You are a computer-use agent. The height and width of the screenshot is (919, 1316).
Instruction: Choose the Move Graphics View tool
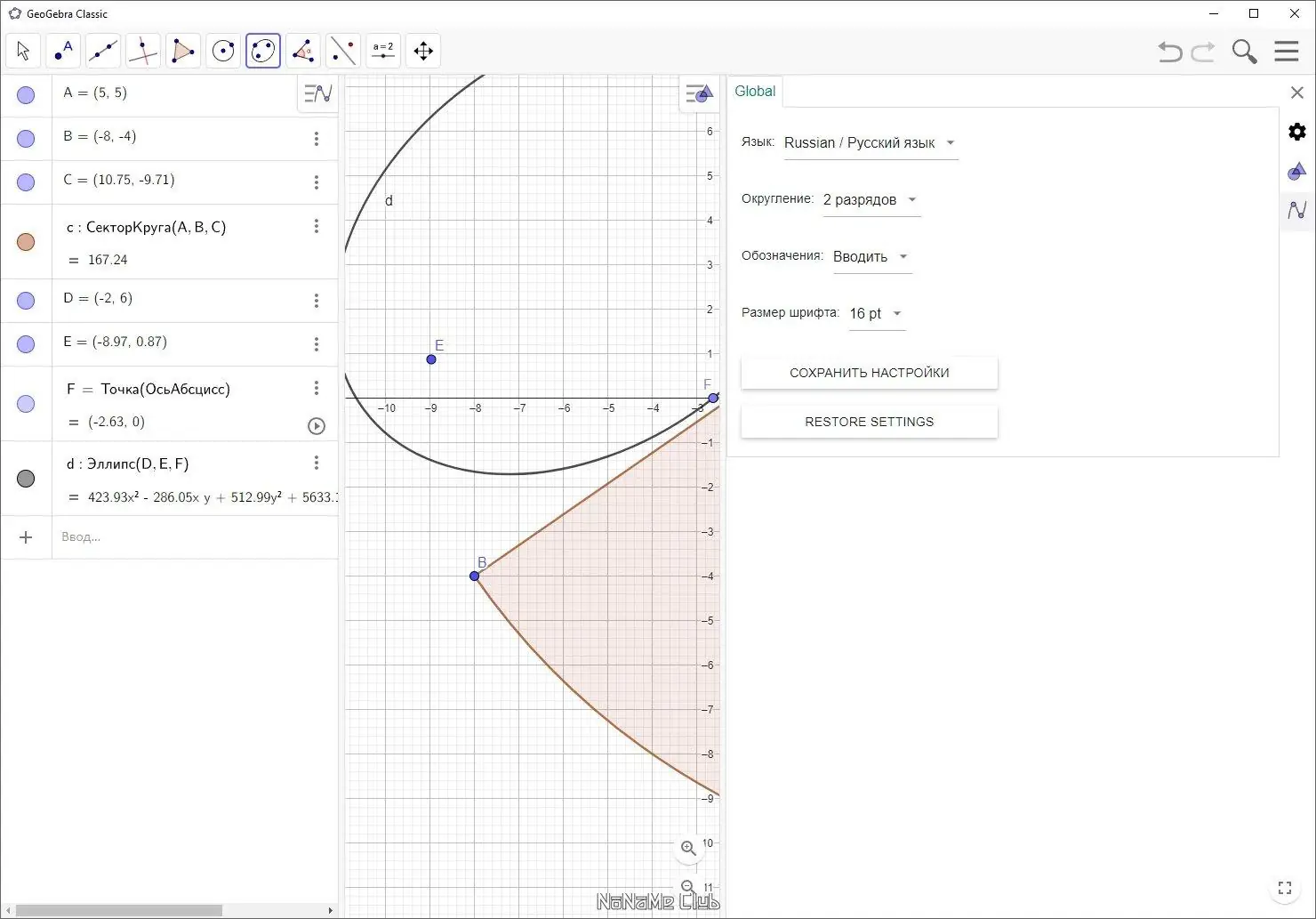tap(423, 51)
